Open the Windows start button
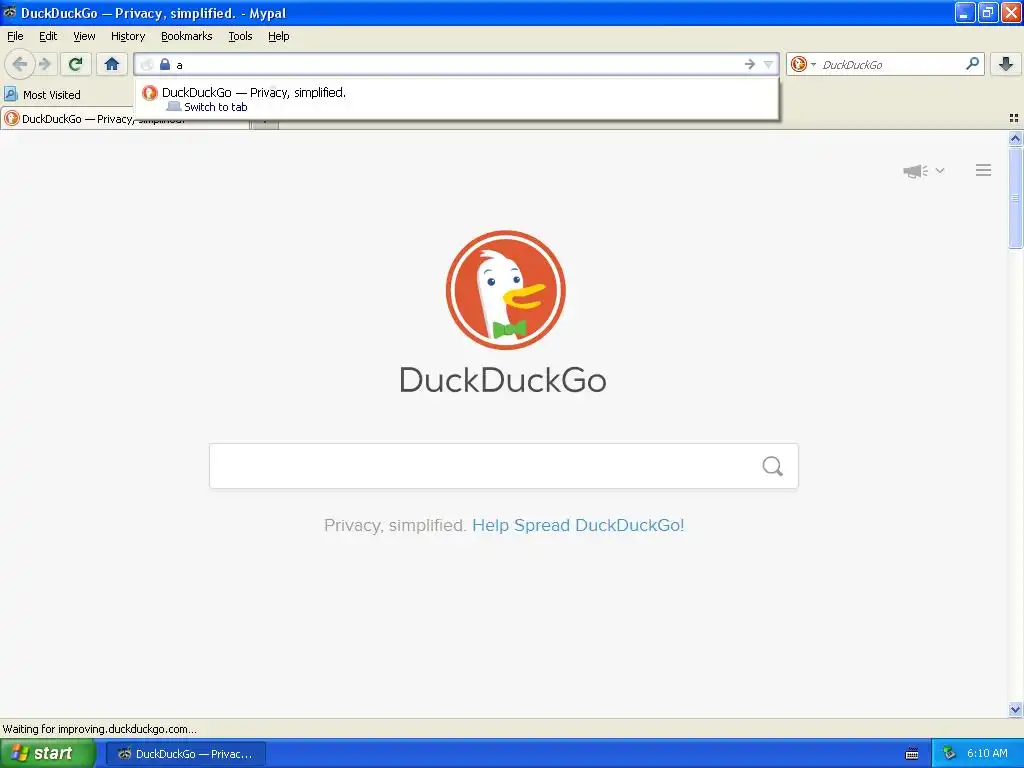This screenshot has width=1024, height=768. 47,754
